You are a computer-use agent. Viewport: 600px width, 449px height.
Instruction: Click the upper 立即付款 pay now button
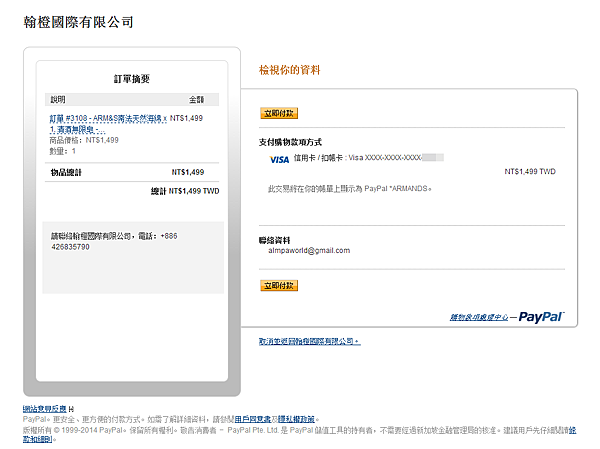click(279, 113)
